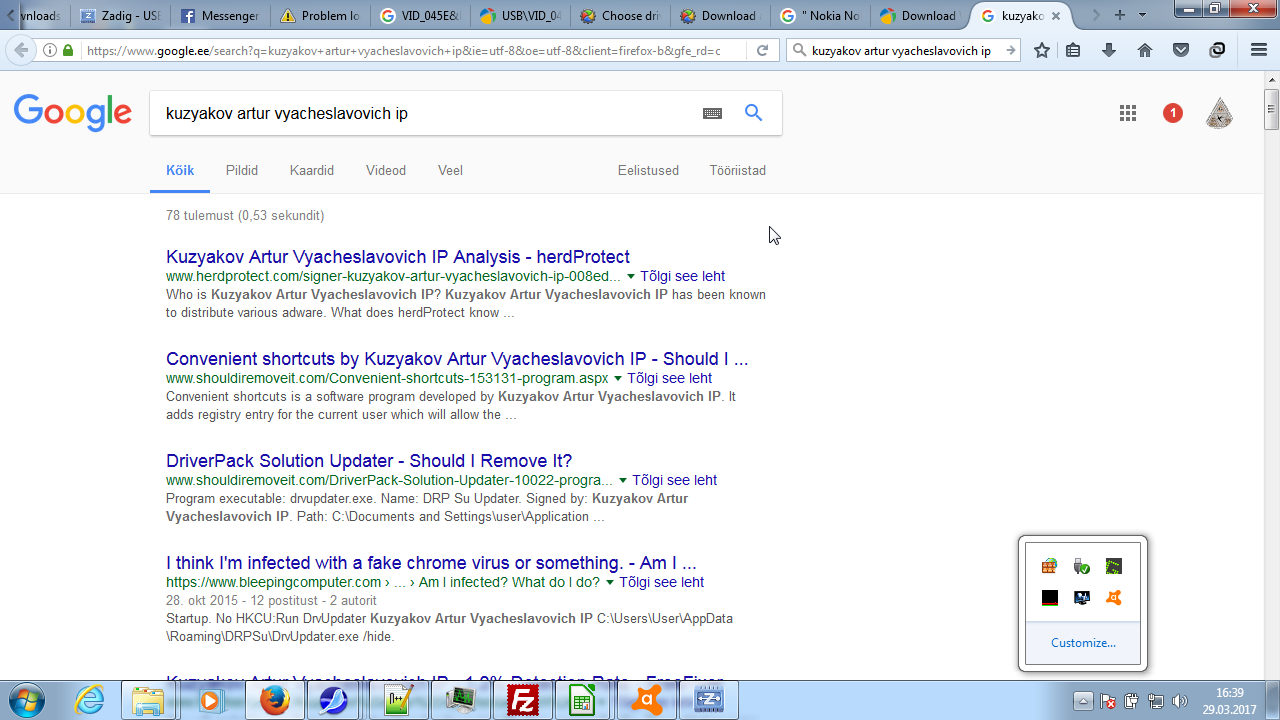The width and height of the screenshot is (1280, 720).
Task: Open the Tööriistad tools menu
Action: pos(738,171)
